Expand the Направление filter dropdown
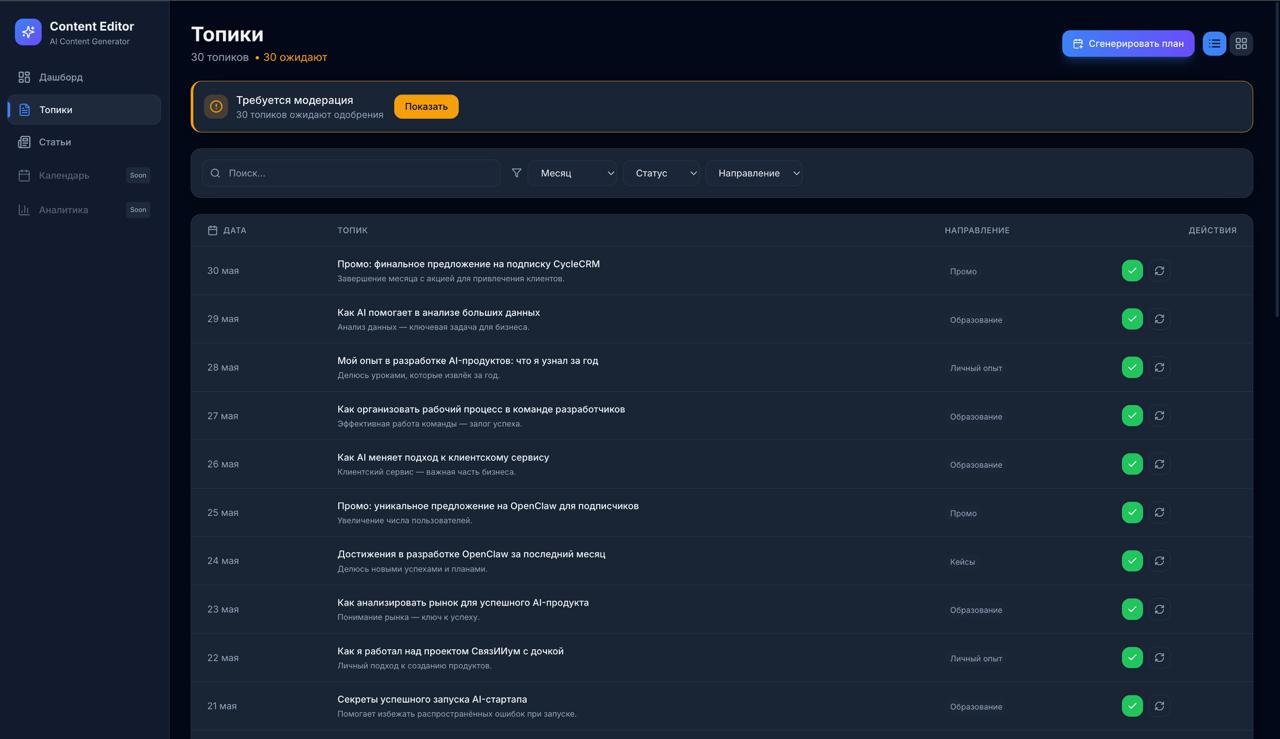 pos(754,173)
